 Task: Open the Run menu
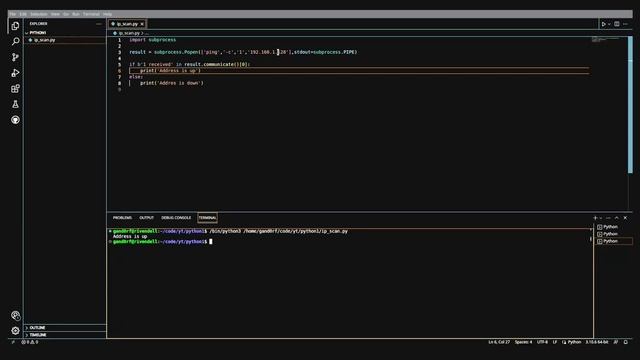tap(76, 14)
